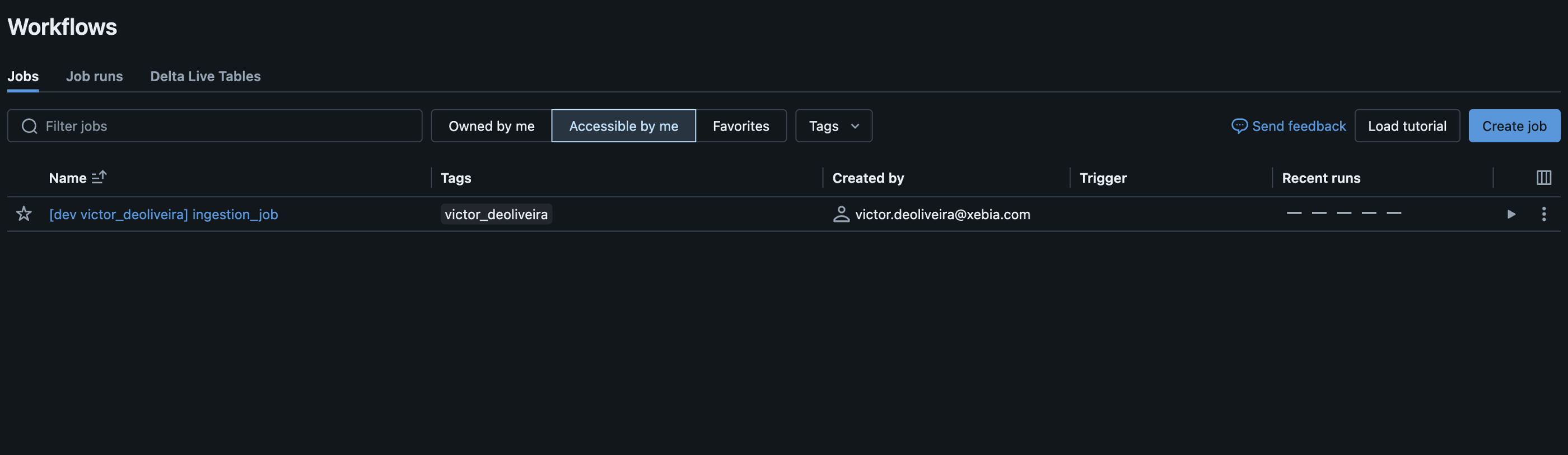1568x455 pixels.
Task: Select the Accessible by me filter
Action: point(623,126)
